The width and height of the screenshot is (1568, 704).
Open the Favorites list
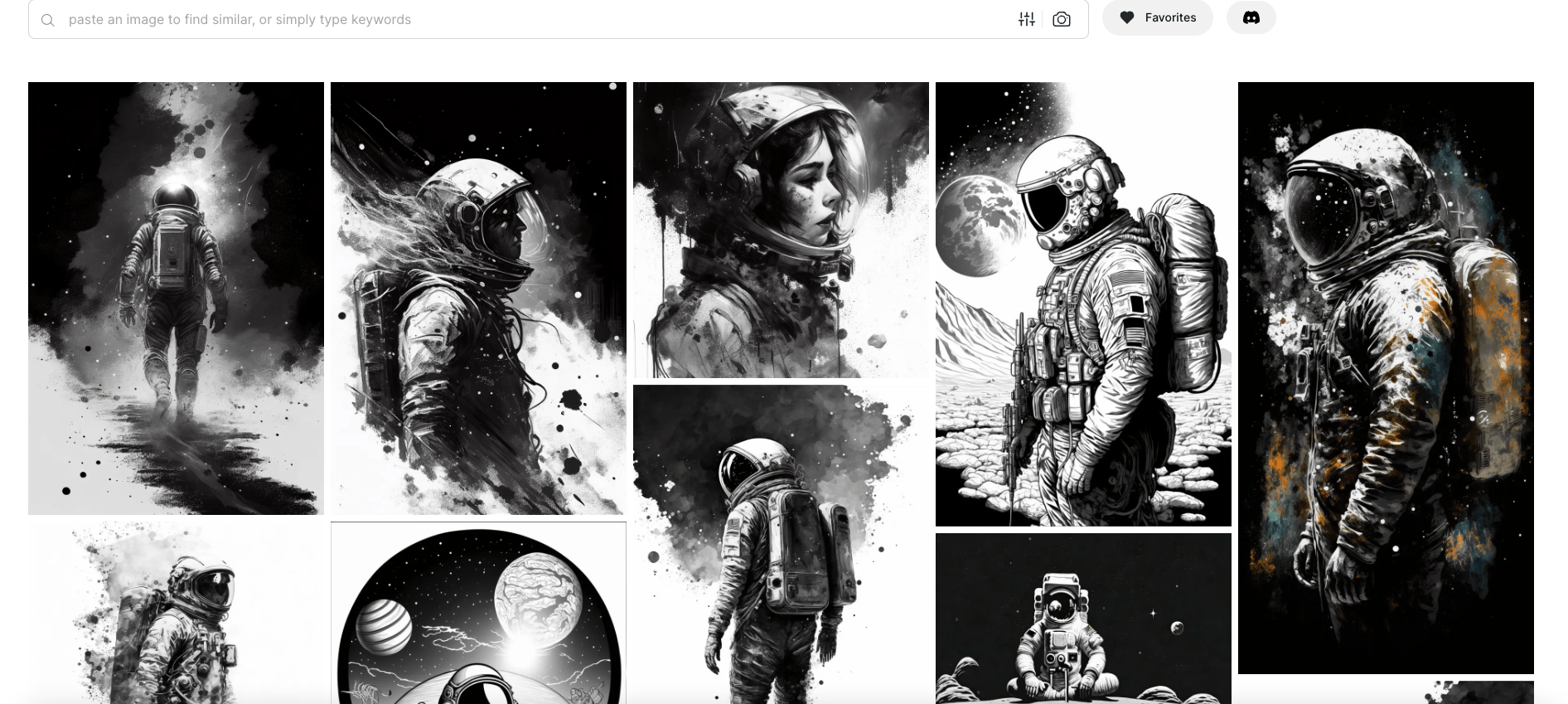coord(1158,17)
